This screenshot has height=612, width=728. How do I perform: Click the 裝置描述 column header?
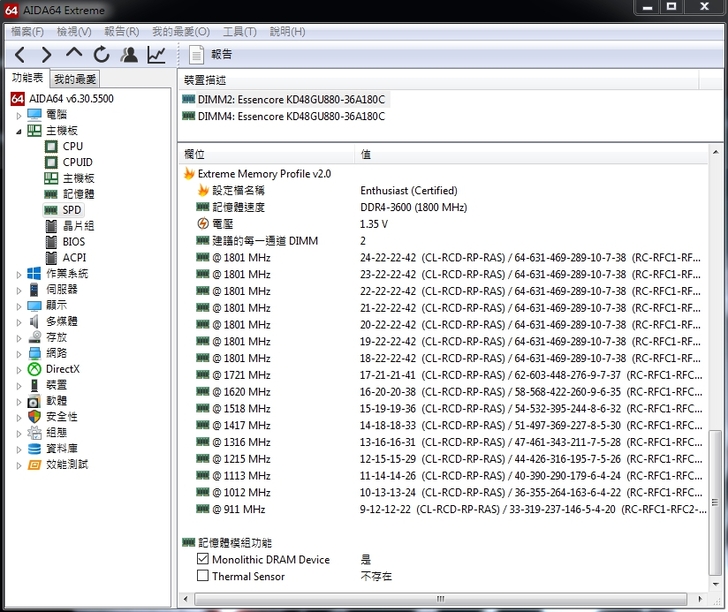[x=438, y=80]
